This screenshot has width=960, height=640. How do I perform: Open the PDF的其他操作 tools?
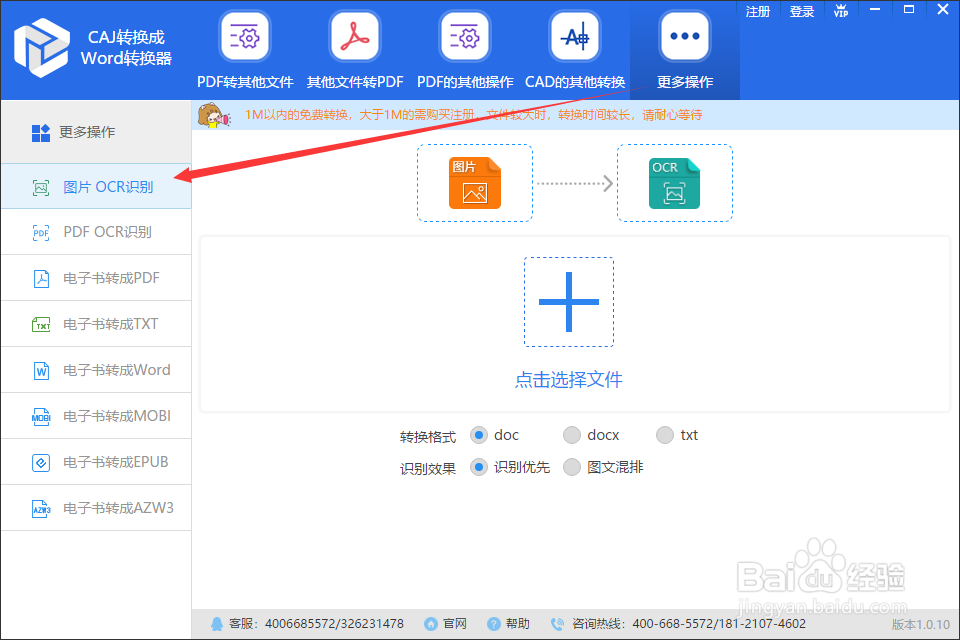[465, 50]
